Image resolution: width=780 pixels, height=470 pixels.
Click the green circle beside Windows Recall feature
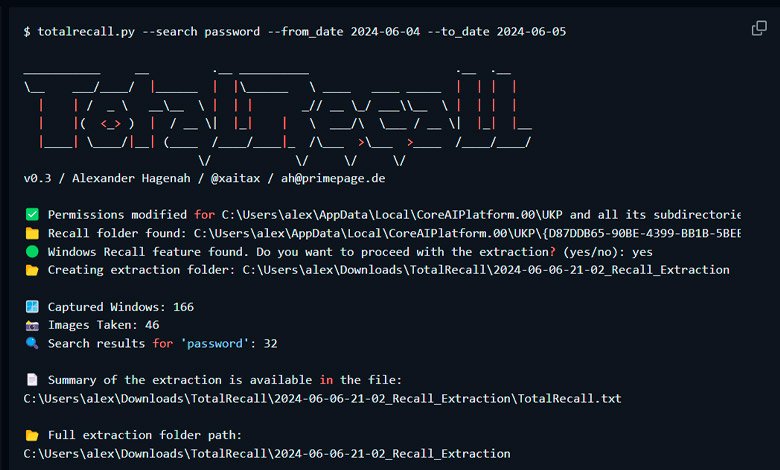(x=32, y=252)
